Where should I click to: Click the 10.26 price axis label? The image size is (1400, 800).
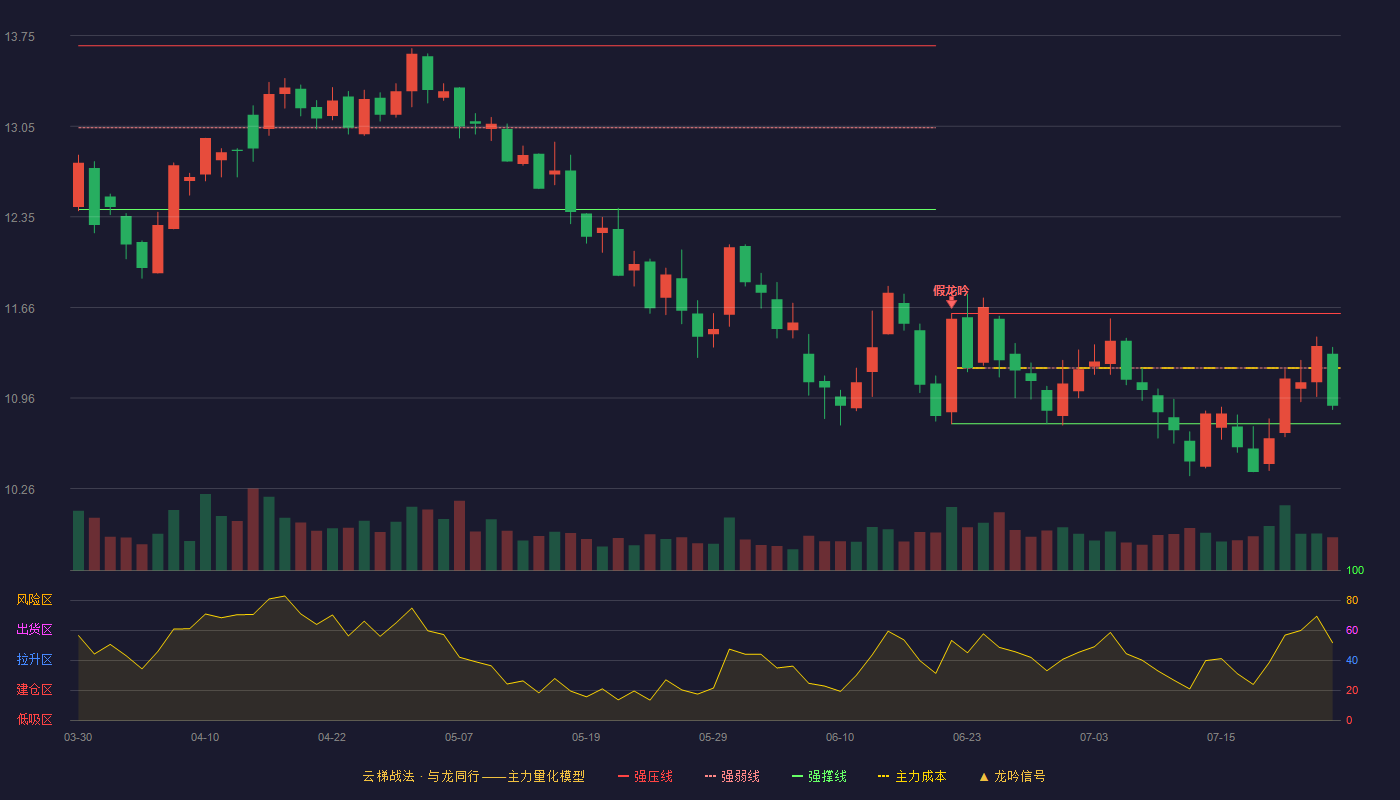click(19, 489)
